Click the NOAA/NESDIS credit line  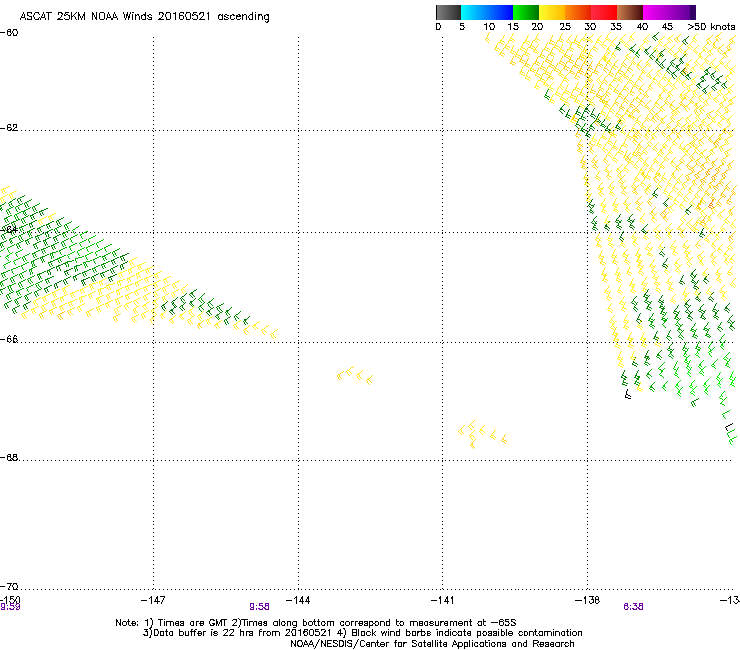click(432, 644)
